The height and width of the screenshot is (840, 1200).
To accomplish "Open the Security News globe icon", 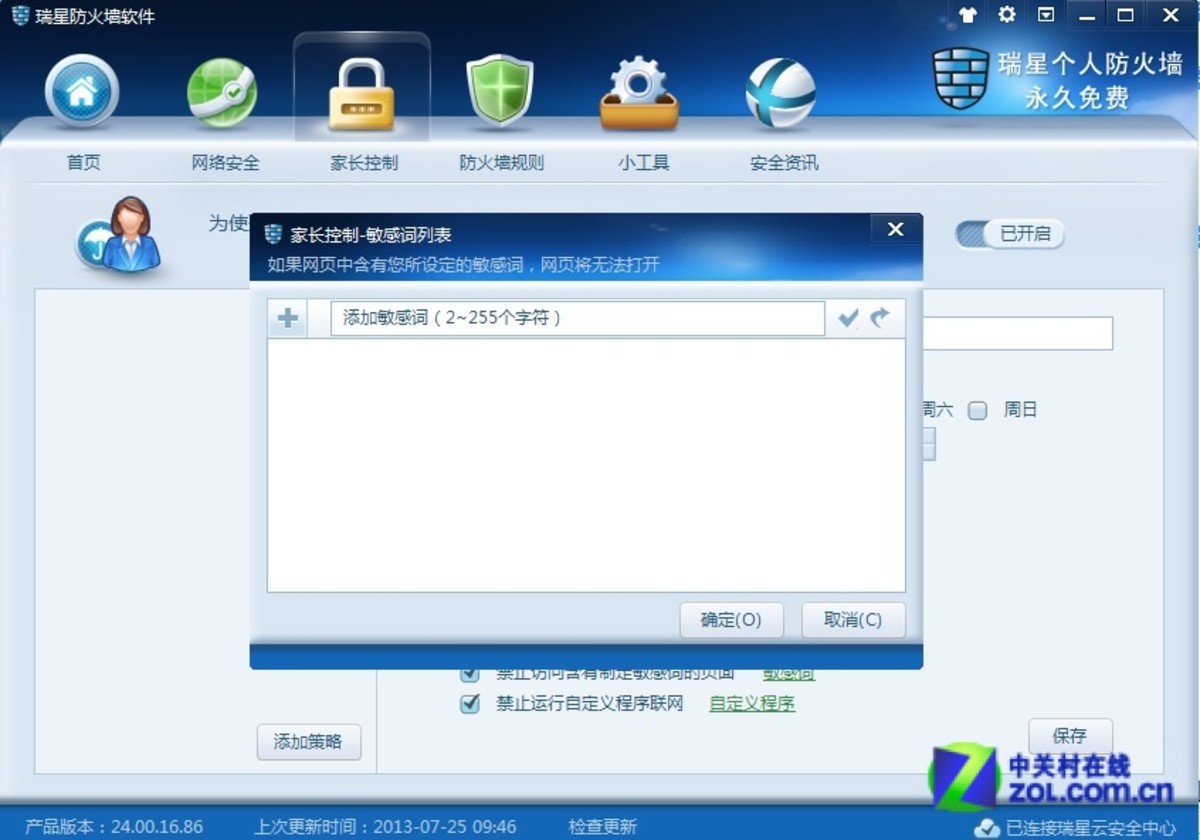I will point(781,93).
